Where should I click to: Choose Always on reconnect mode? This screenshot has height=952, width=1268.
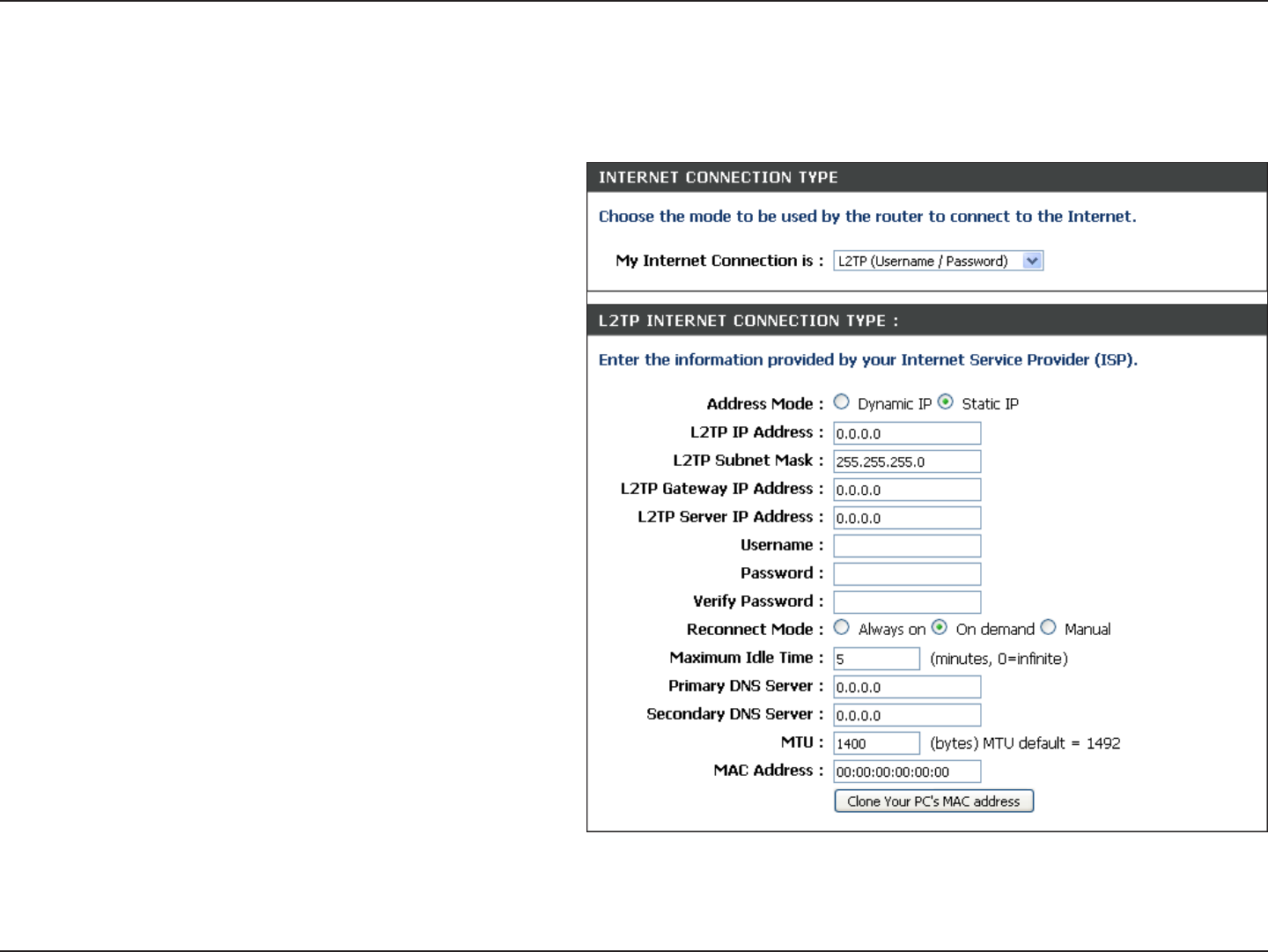[842, 628]
